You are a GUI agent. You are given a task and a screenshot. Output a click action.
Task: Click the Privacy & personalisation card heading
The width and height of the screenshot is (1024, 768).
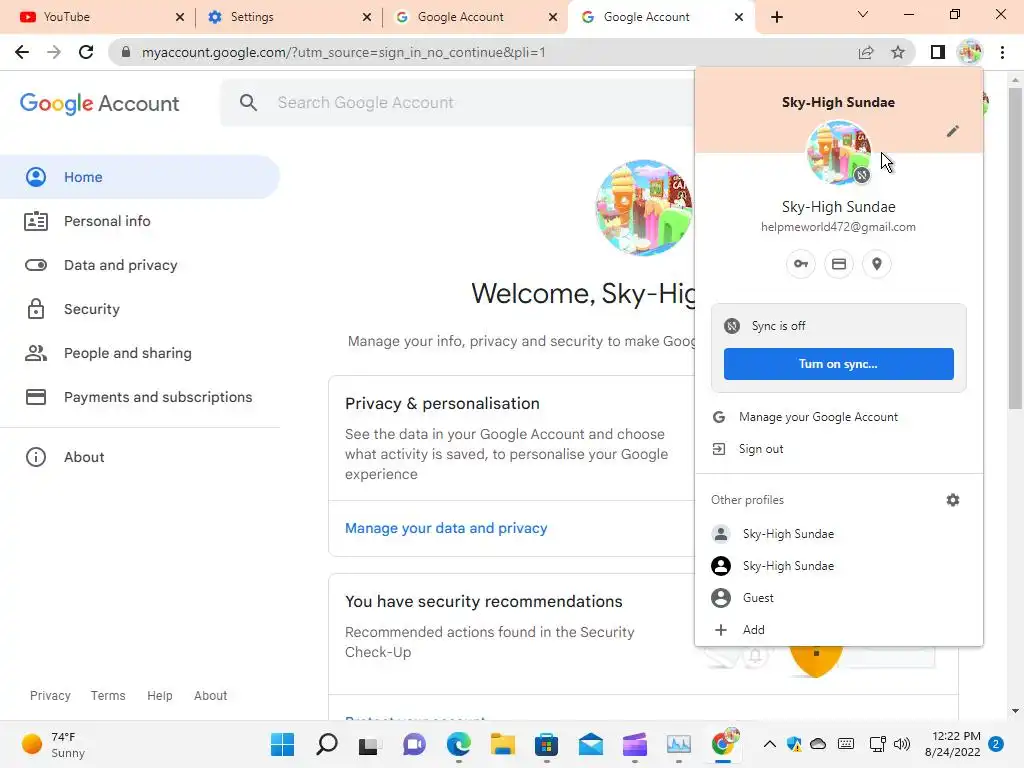(442, 404)
